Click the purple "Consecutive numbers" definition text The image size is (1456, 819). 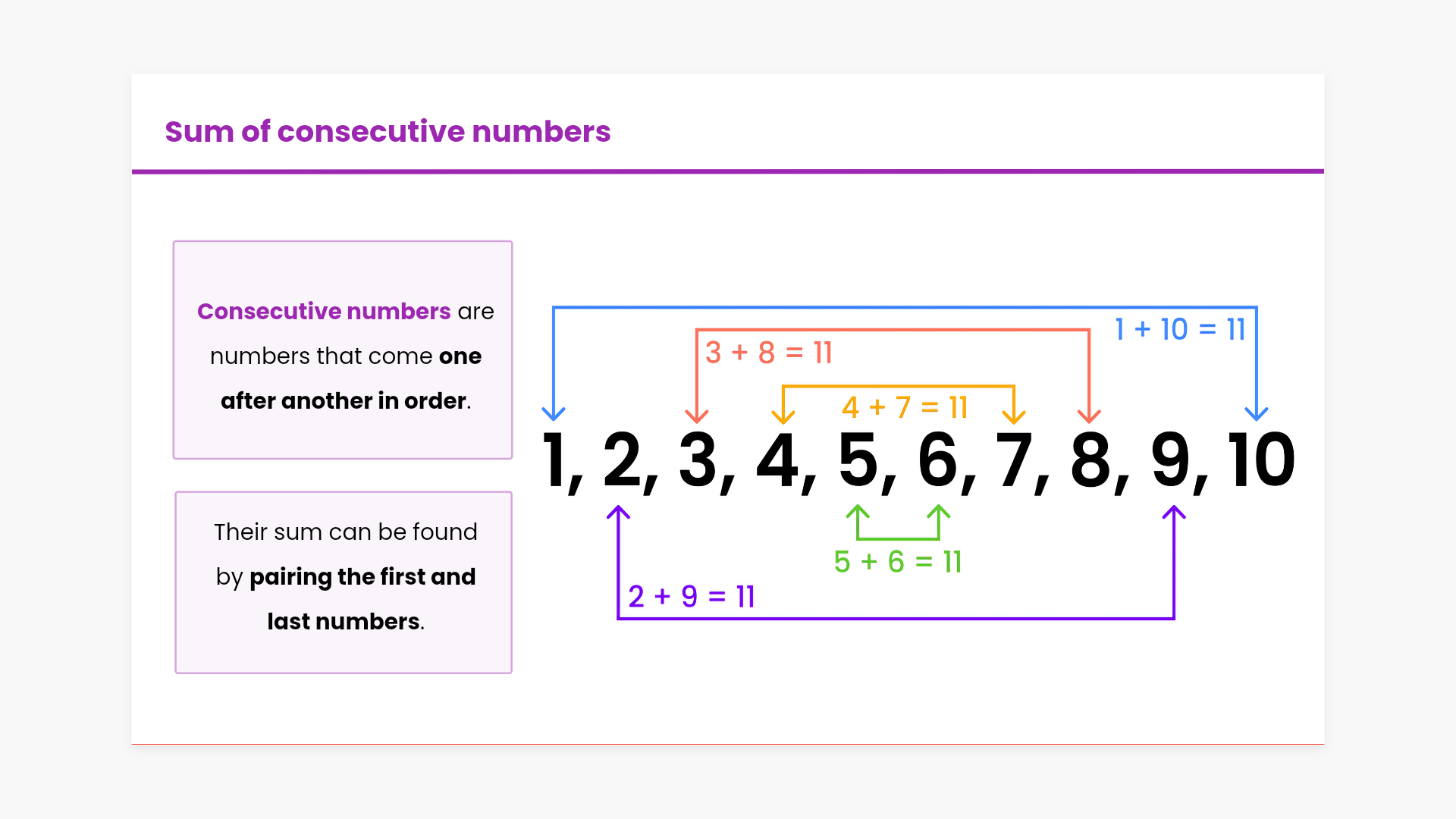click(x=324, y=312)
